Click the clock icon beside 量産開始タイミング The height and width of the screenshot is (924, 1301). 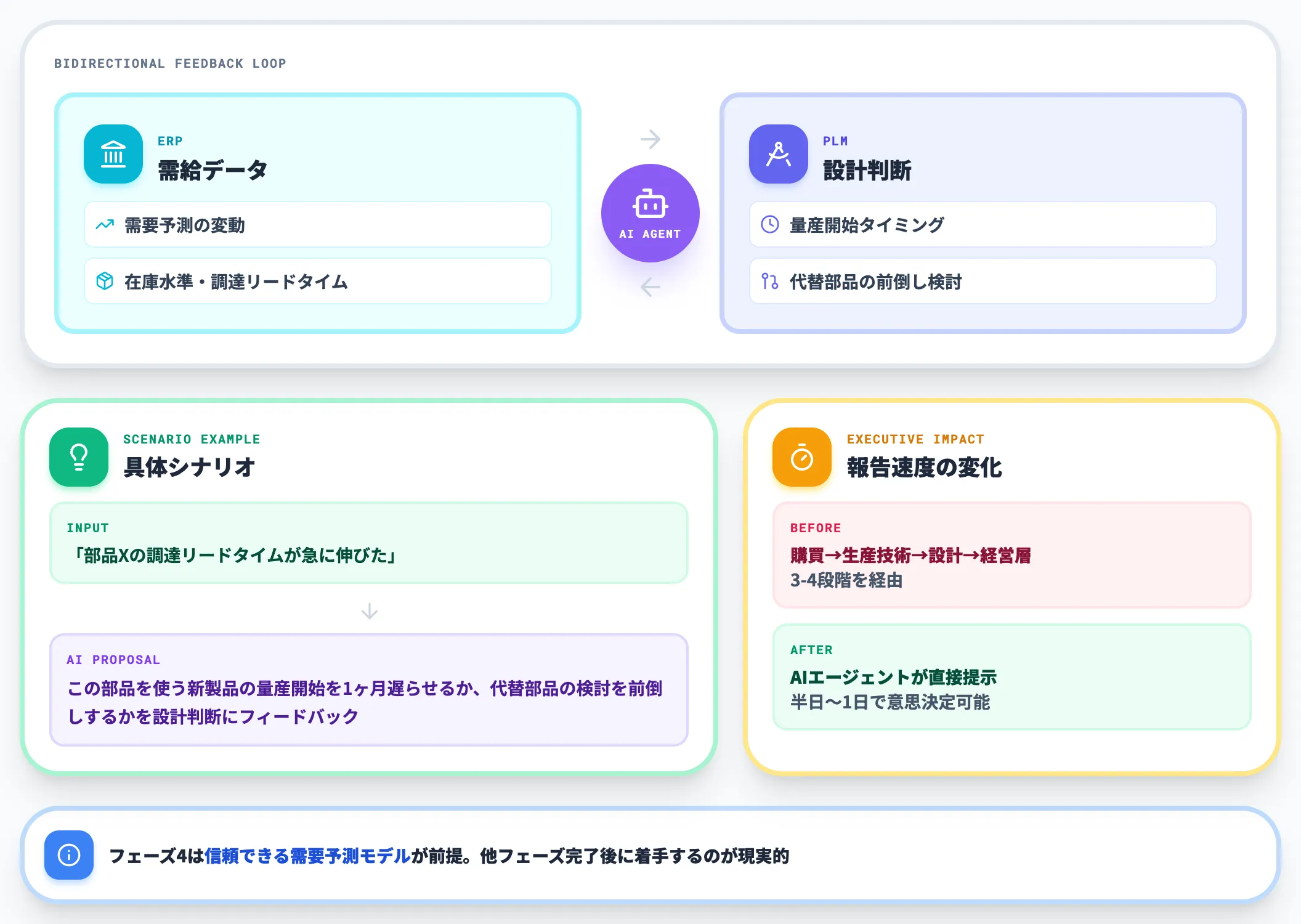click(770, 224)
